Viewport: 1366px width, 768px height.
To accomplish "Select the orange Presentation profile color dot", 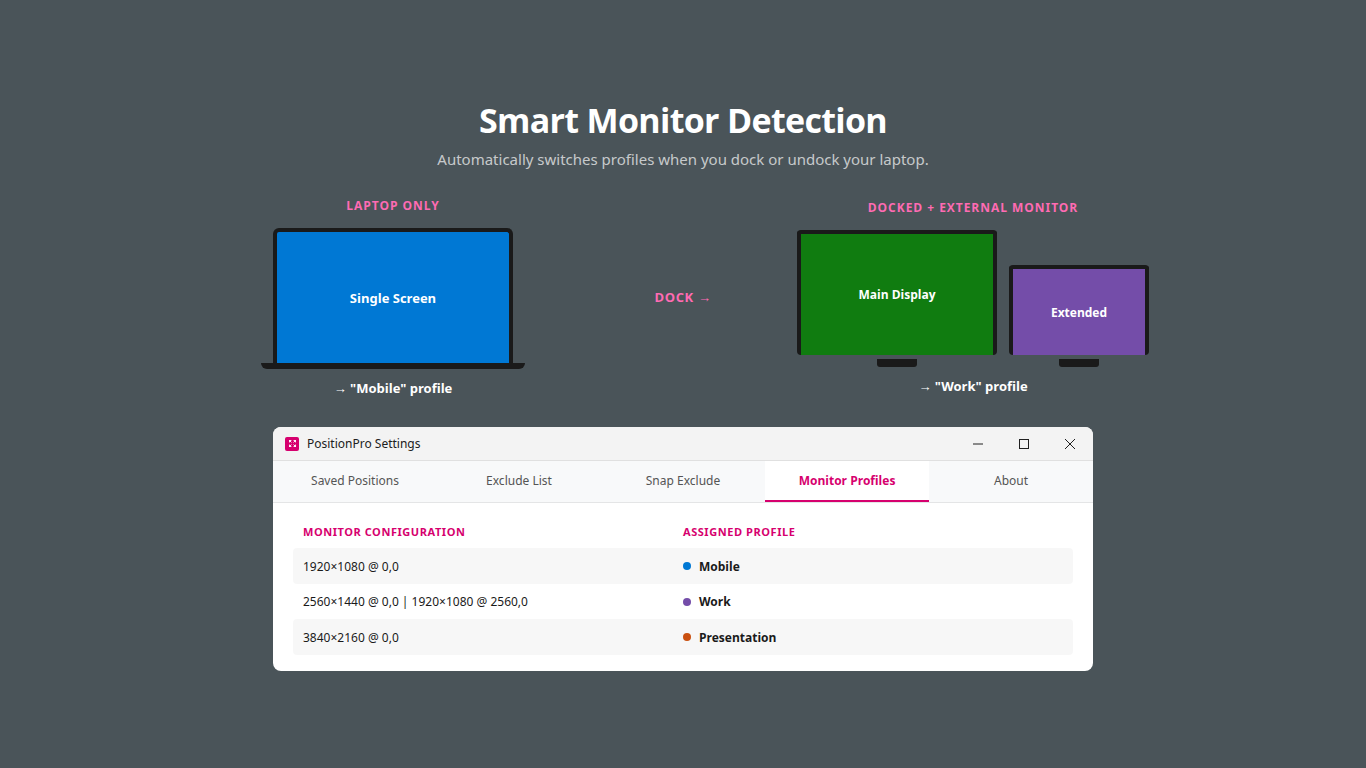I will point(686,637).
